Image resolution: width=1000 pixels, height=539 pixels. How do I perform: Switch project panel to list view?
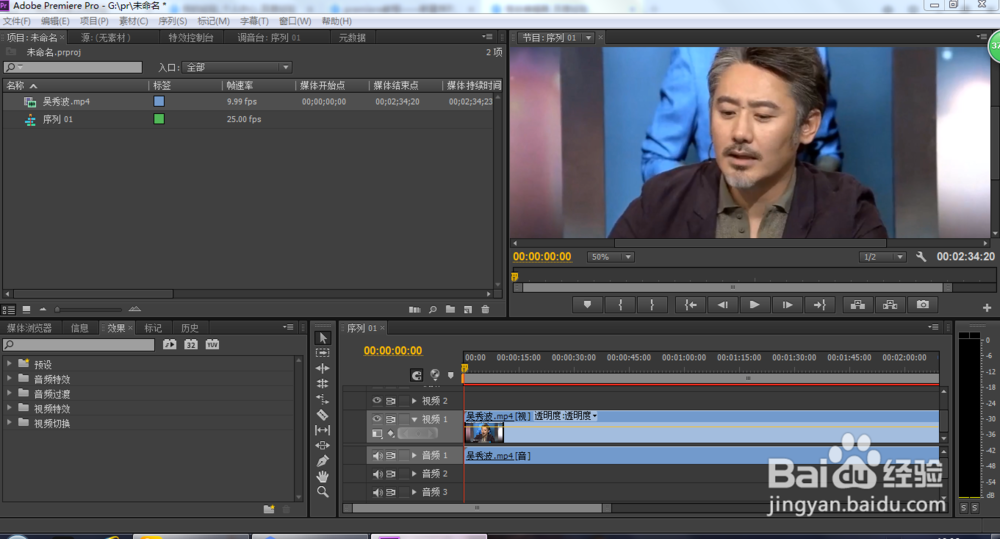[8, 309]
